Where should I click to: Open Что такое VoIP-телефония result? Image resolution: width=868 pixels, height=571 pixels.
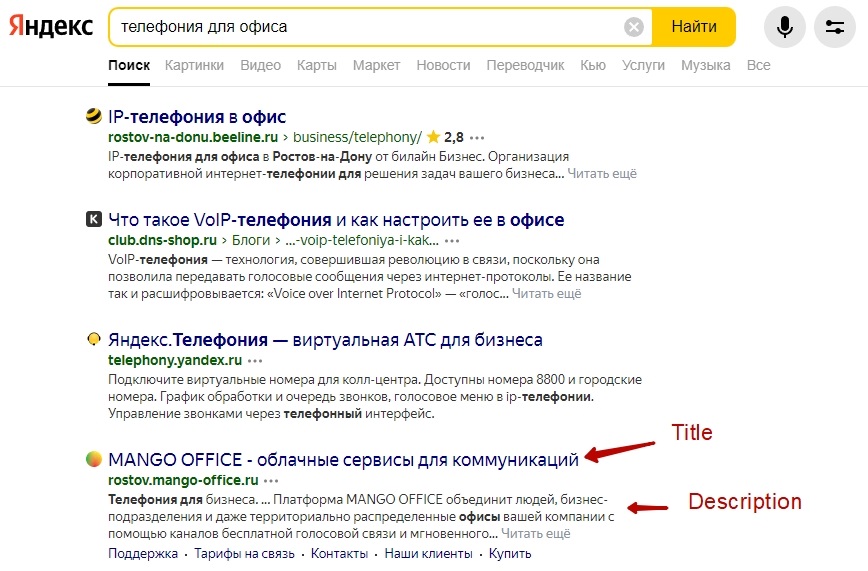pos(336,220)
